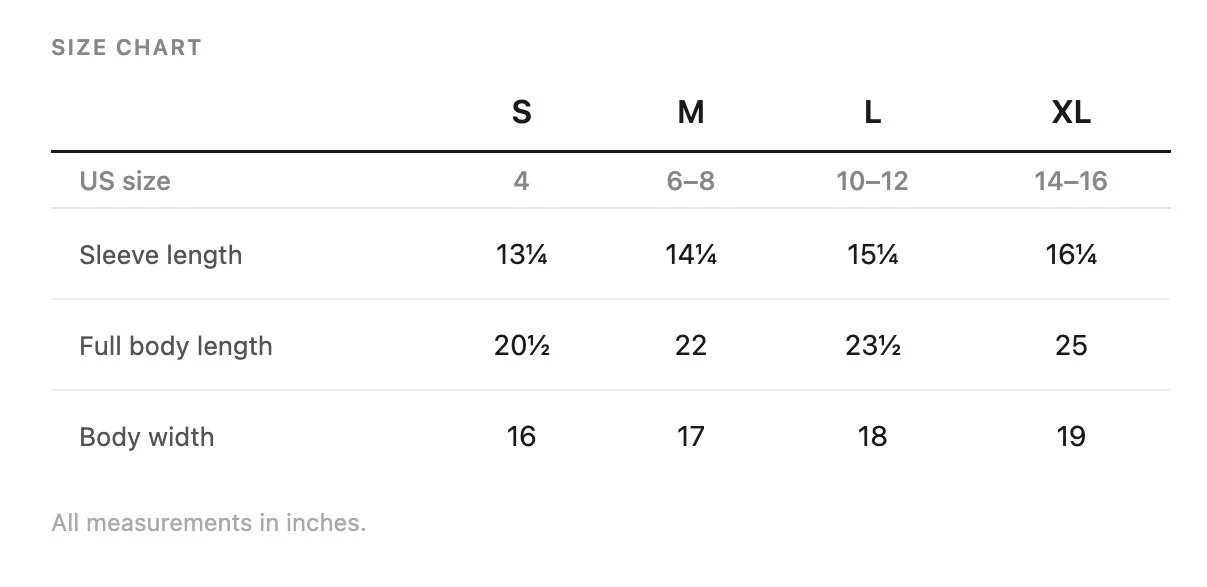
Task: Click the body width 16 value
Action: (x=521, y=437)
